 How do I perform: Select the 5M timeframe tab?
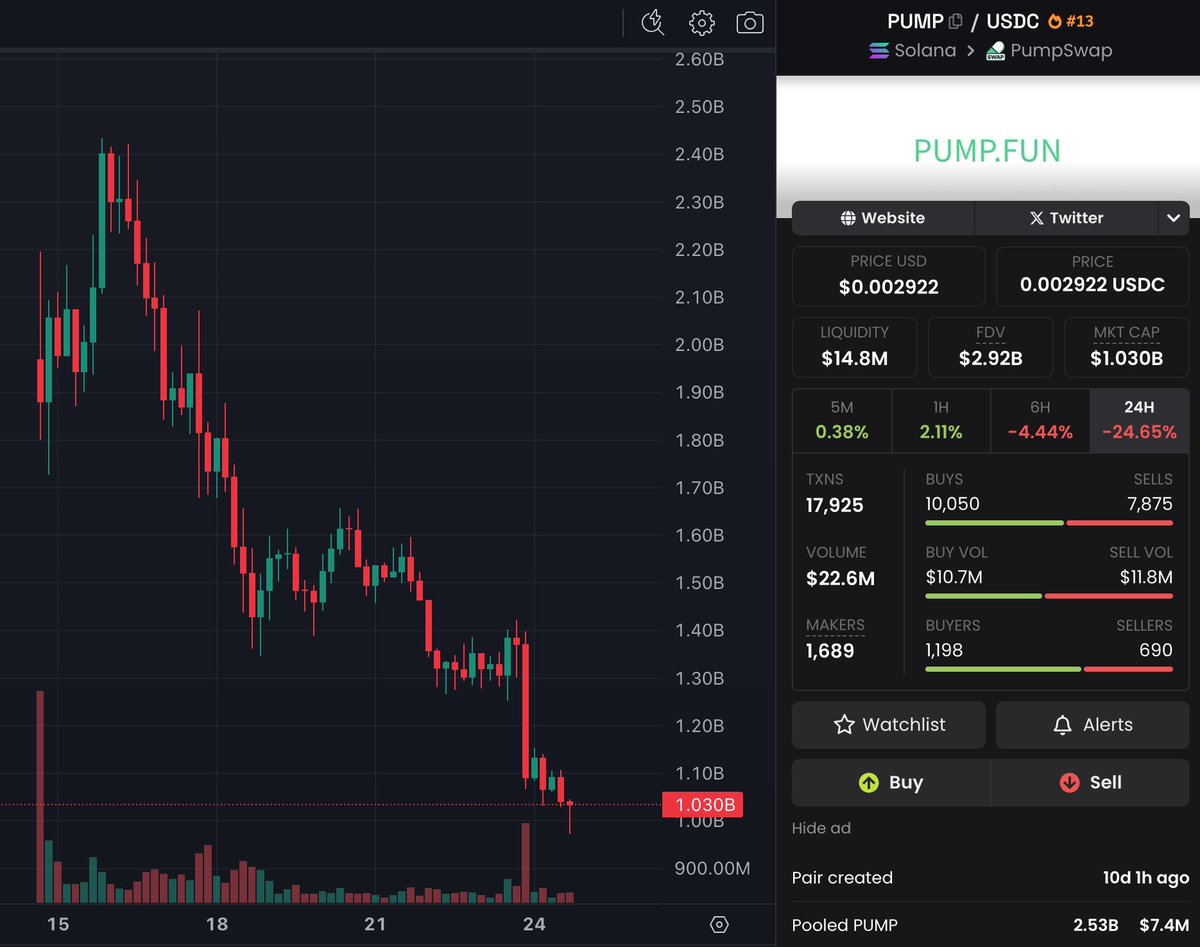[842, 421]
